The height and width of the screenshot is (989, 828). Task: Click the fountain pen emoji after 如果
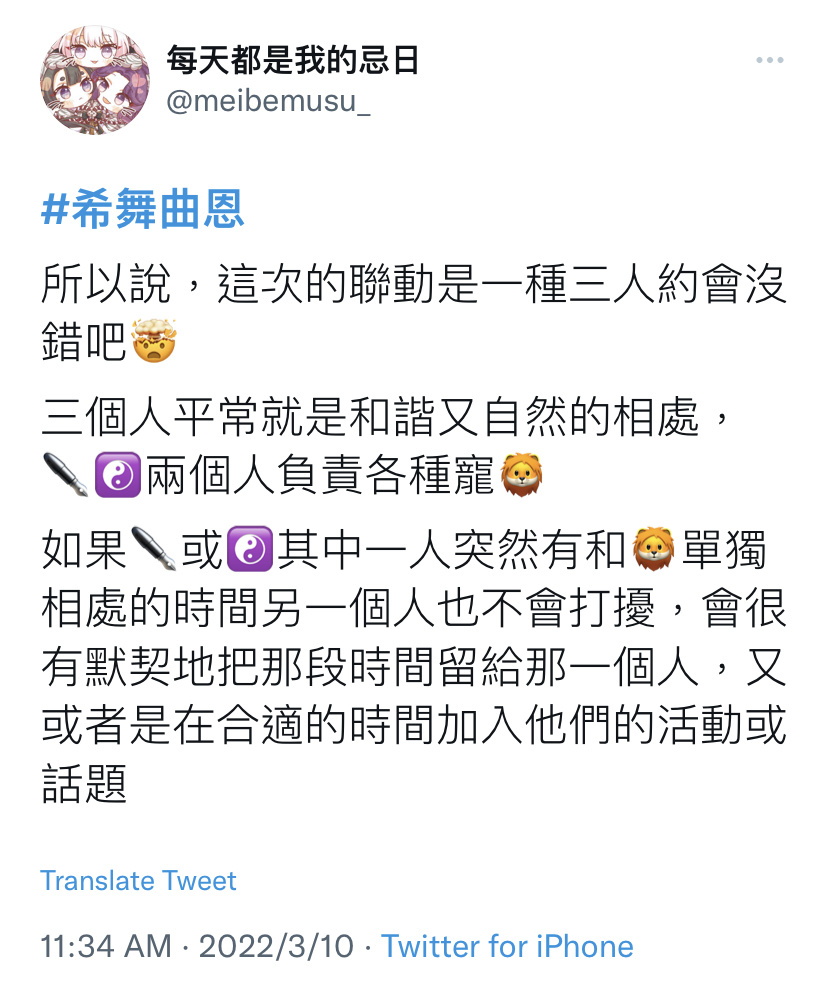[153, 549]
